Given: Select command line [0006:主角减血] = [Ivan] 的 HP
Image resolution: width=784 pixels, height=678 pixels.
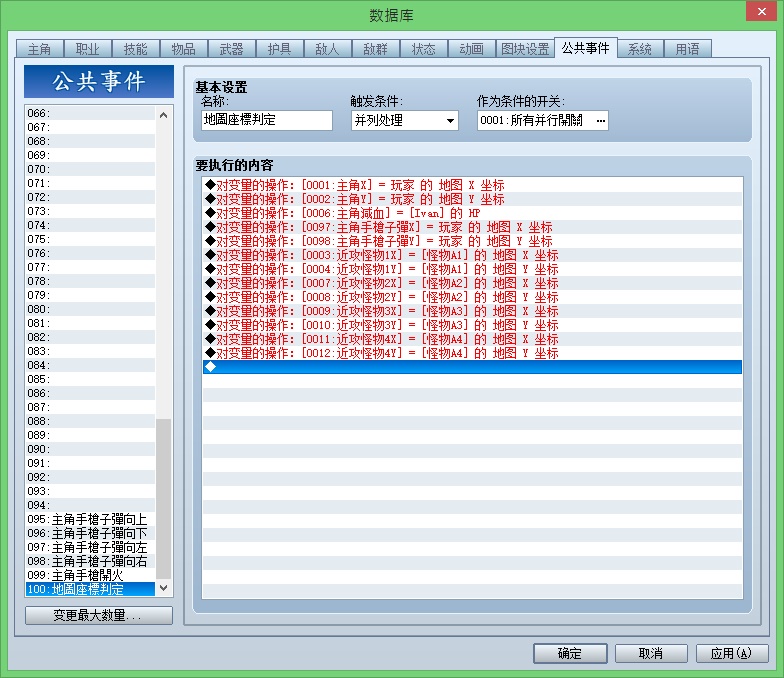Looking at the screenshot, I should coord(472,213).
